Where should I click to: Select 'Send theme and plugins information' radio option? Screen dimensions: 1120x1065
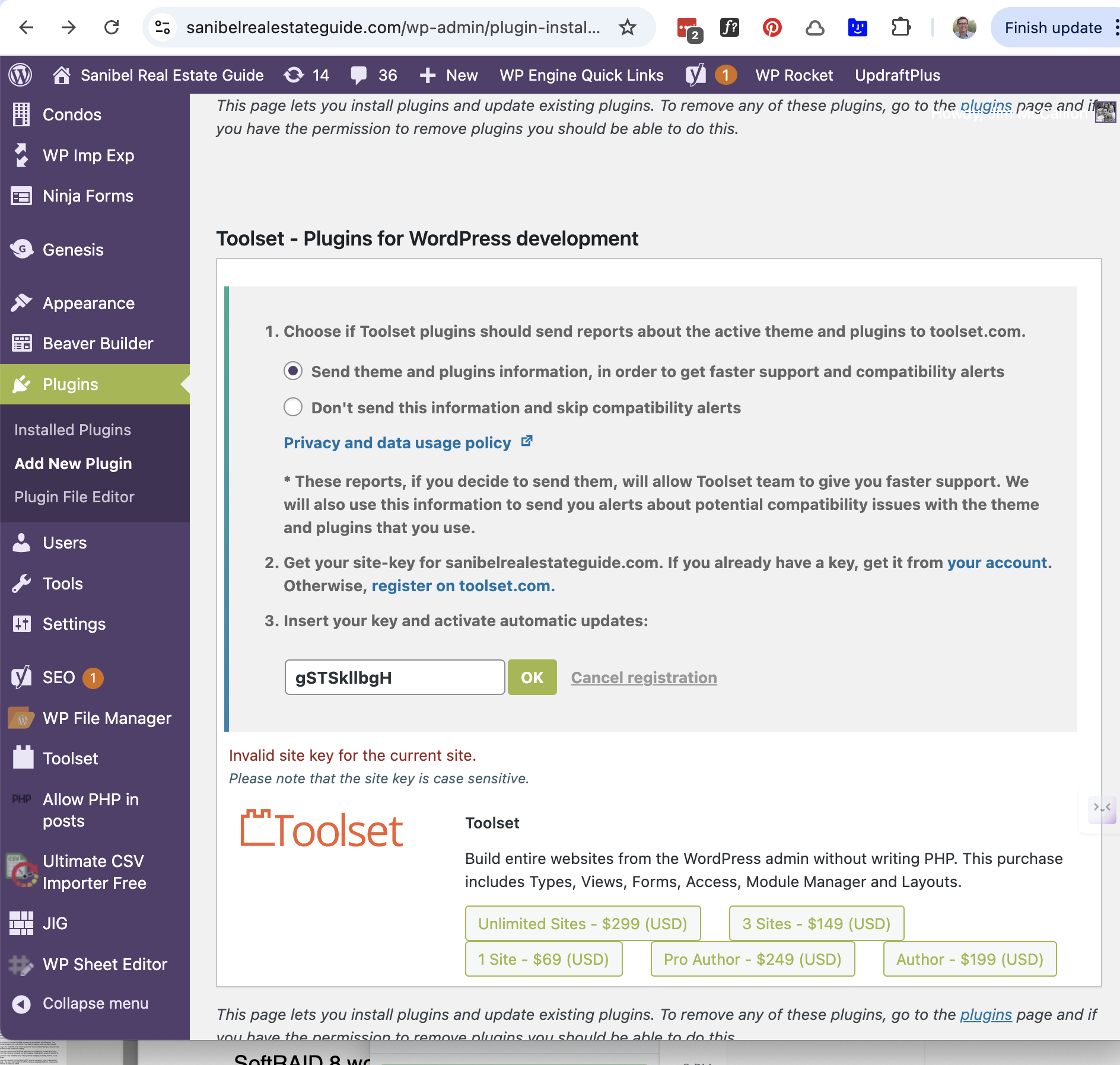293,371
